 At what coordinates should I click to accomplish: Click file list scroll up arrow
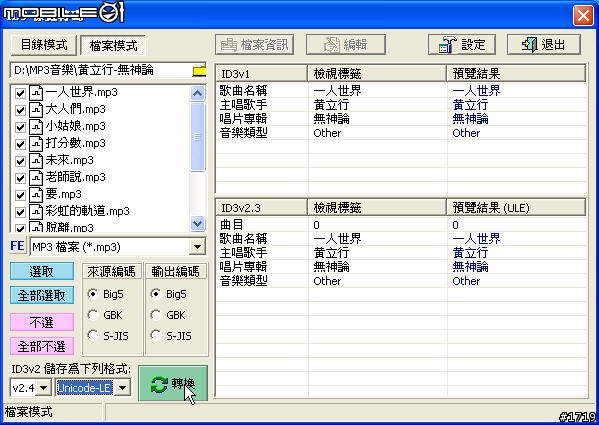click(197, 93)
